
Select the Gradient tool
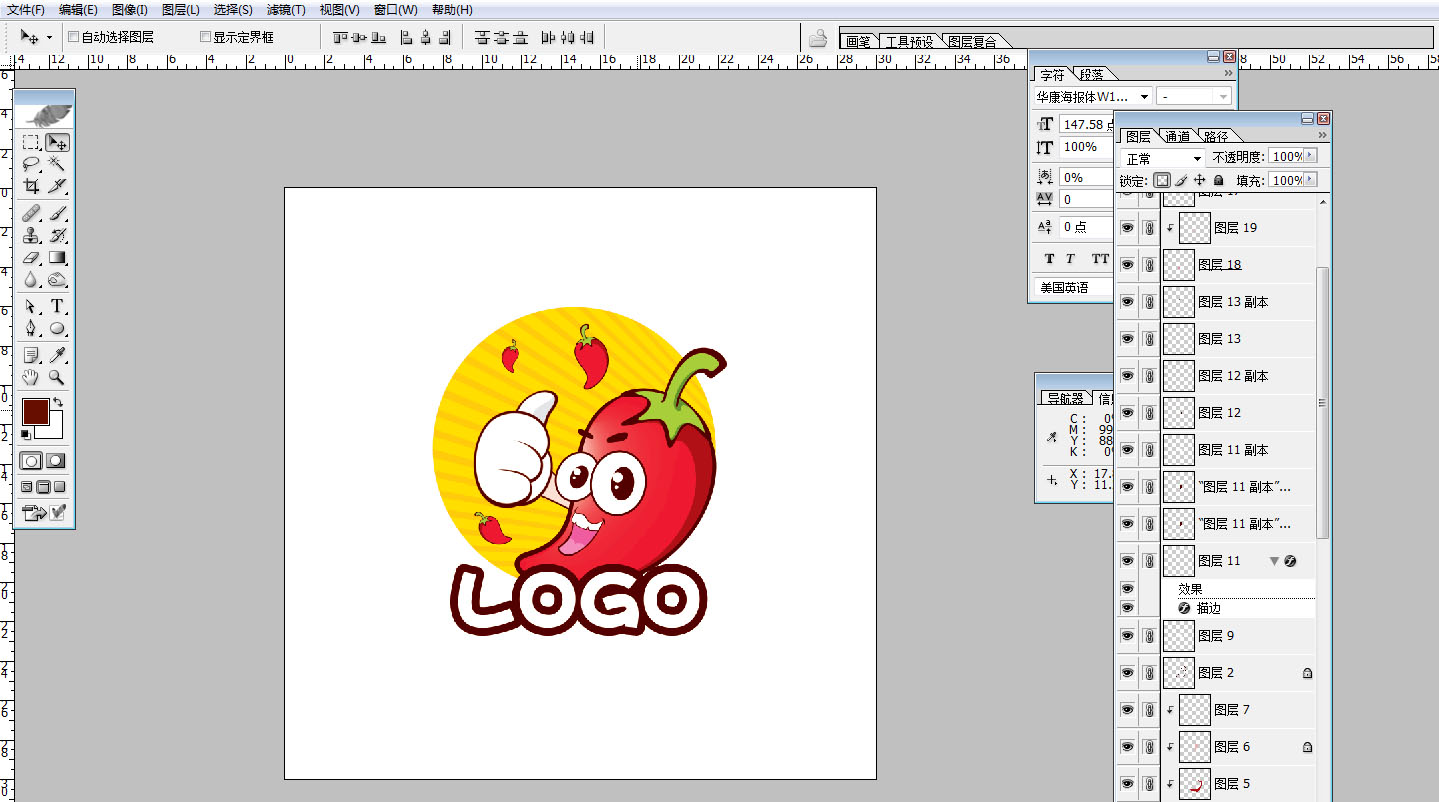(x=57, y=258)
